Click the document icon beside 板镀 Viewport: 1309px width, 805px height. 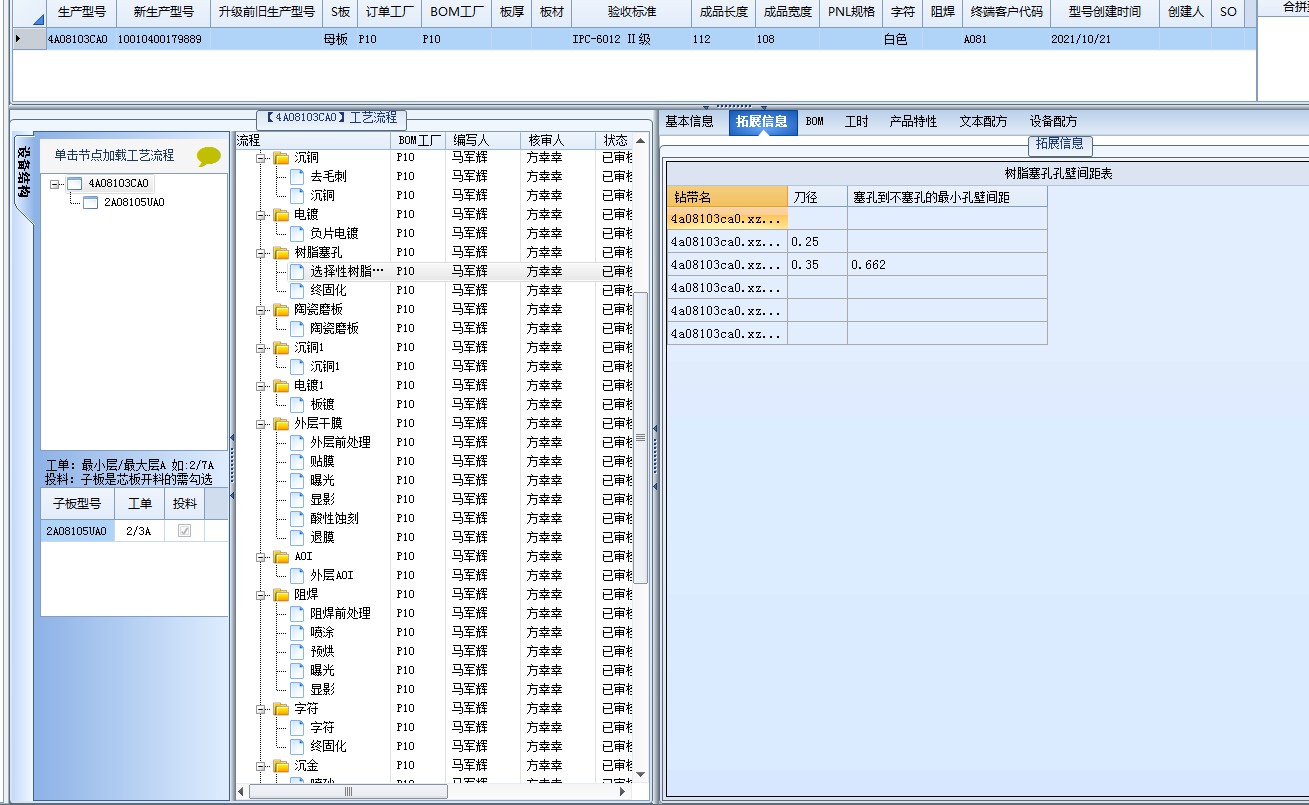coord(297,404)
